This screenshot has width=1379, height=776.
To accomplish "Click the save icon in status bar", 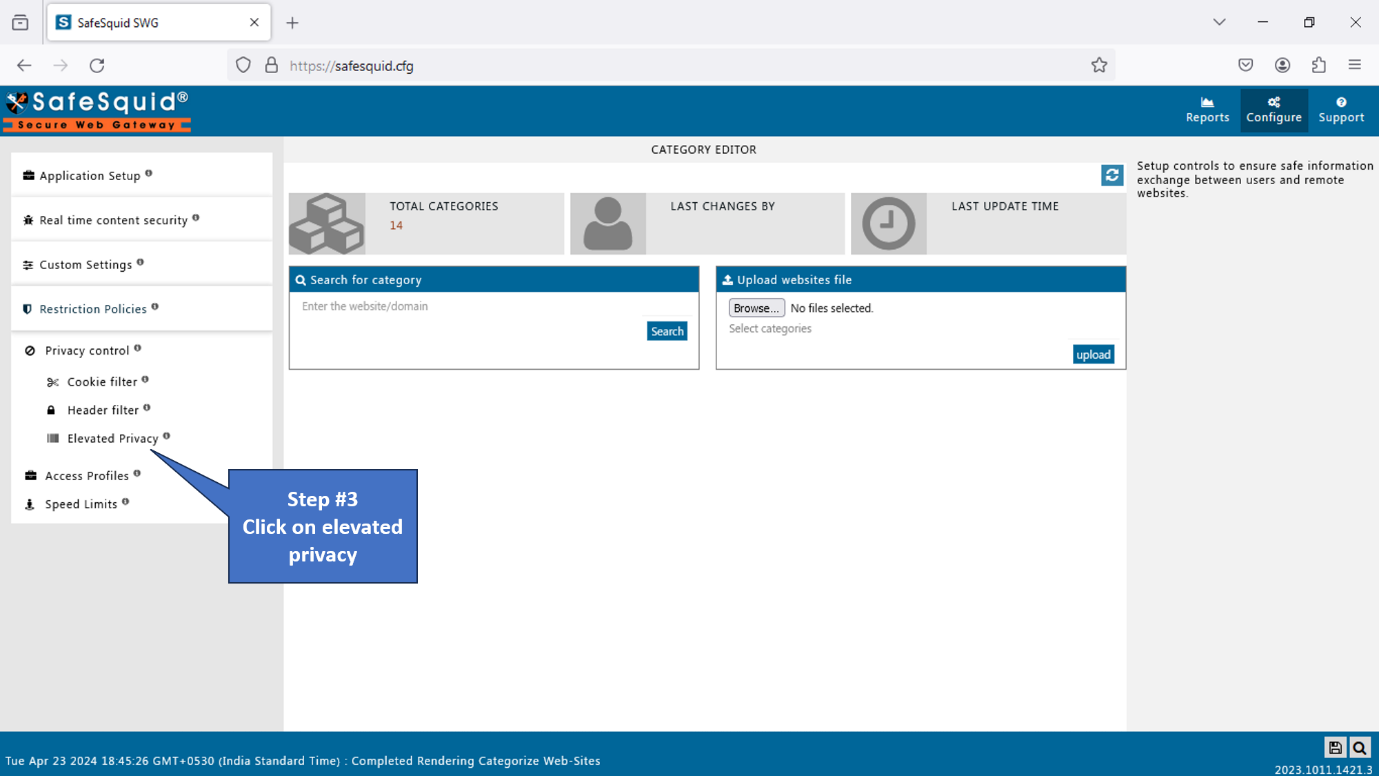I will pos(1335,747).
